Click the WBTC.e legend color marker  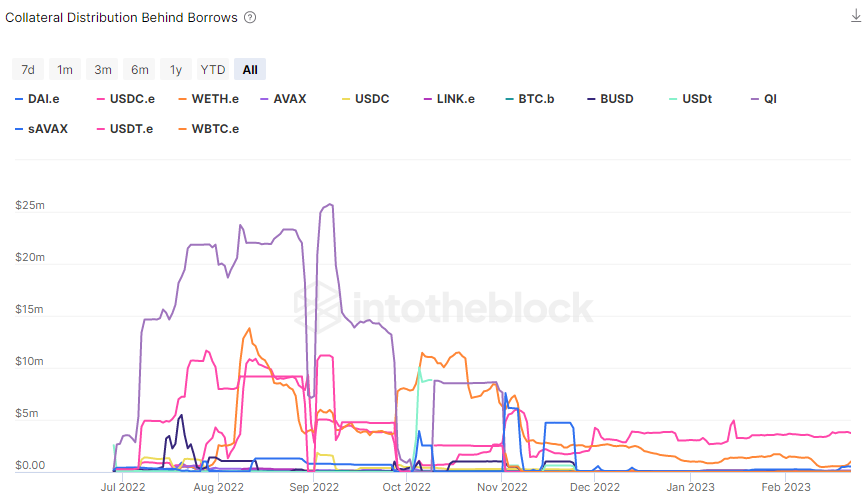pos(181,128)
